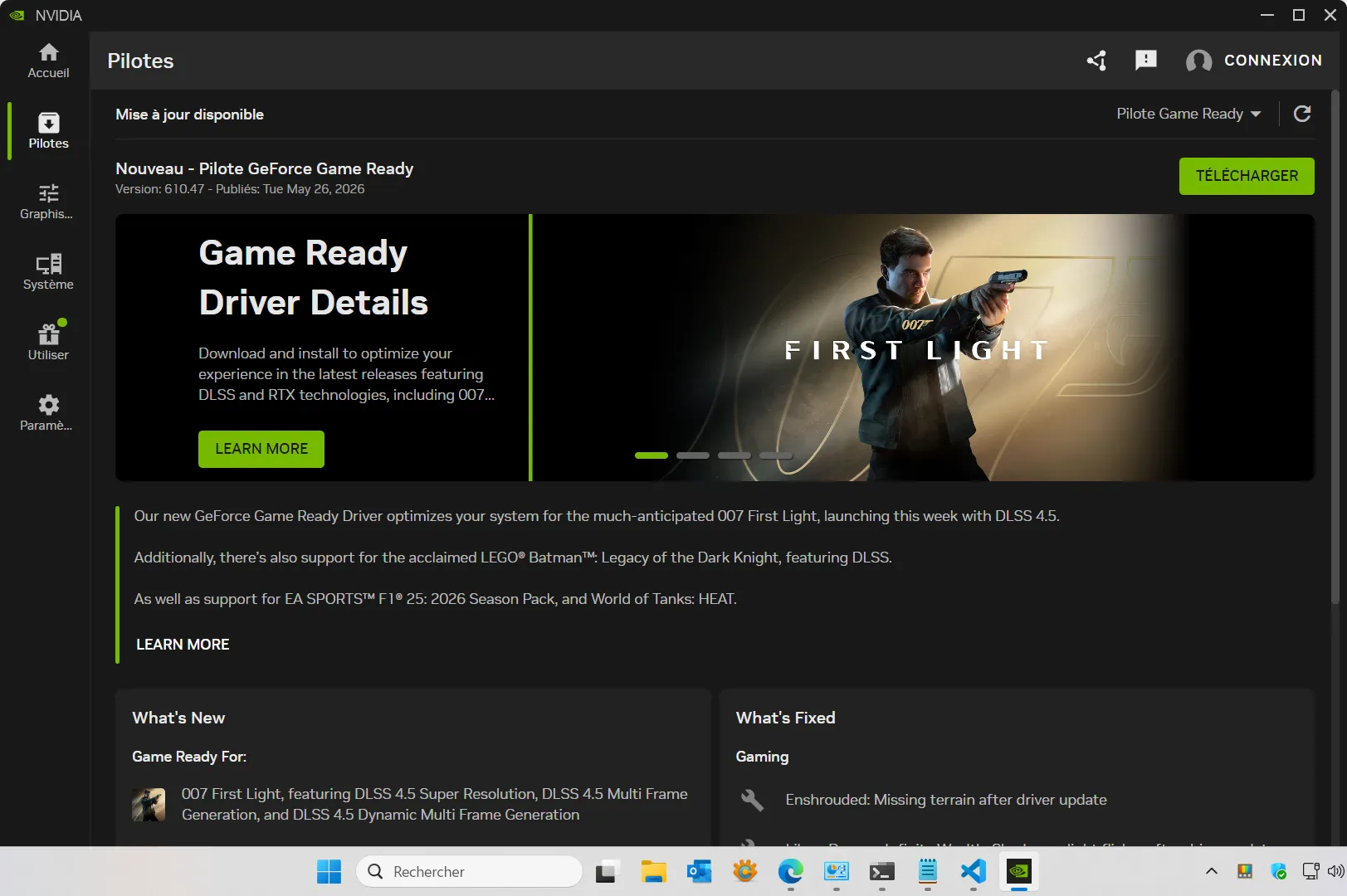Open Terminal from taskbar
Viewport: 1347px width, 896px height.
881,871
